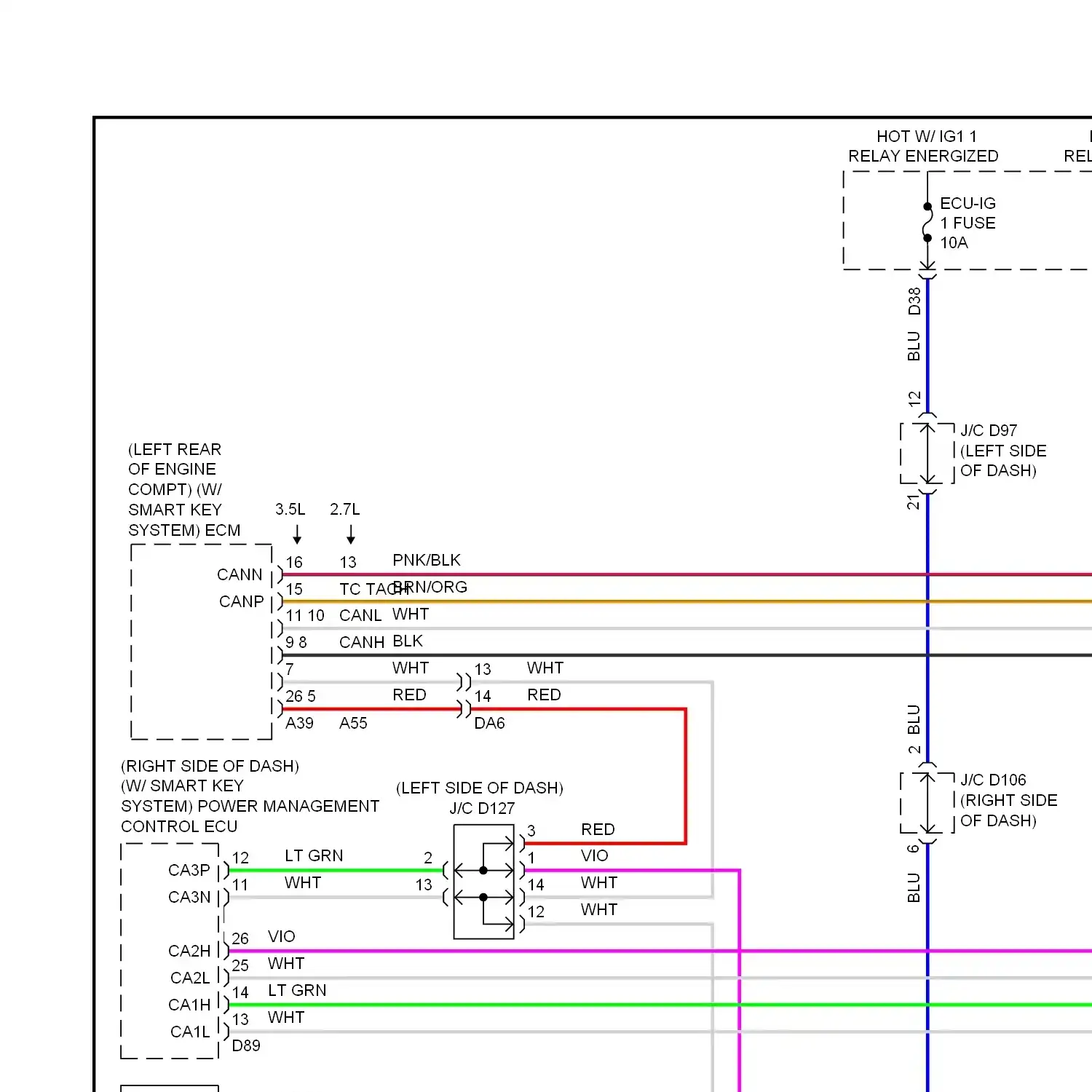Image resolution: width=1092 pixels, height=1092 pixels.
Task: Click the "CANP" terminal label
Action: click(x=242, y=601)
